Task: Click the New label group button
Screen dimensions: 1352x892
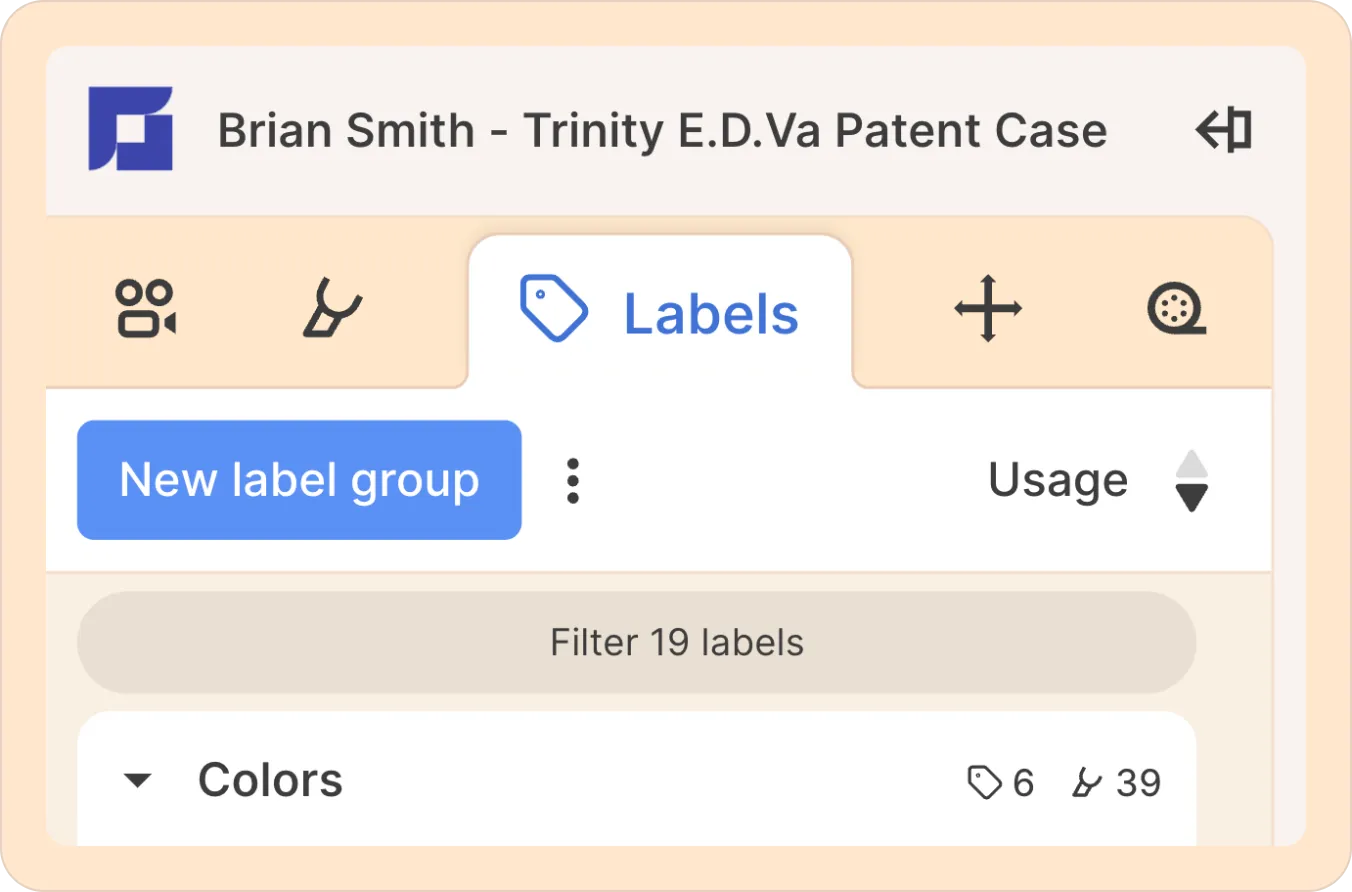Action: (299, 480)
